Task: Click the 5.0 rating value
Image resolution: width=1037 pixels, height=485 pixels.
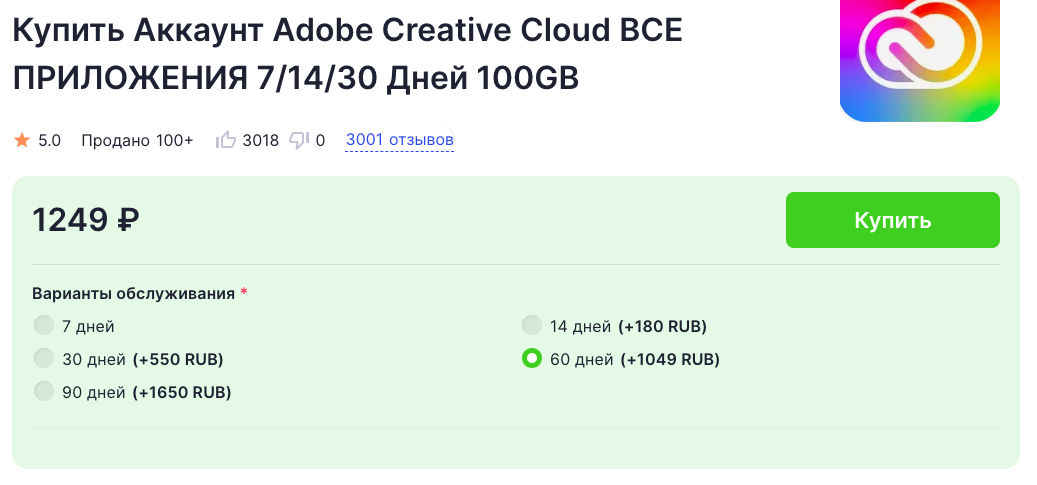Action: (50, 141)
